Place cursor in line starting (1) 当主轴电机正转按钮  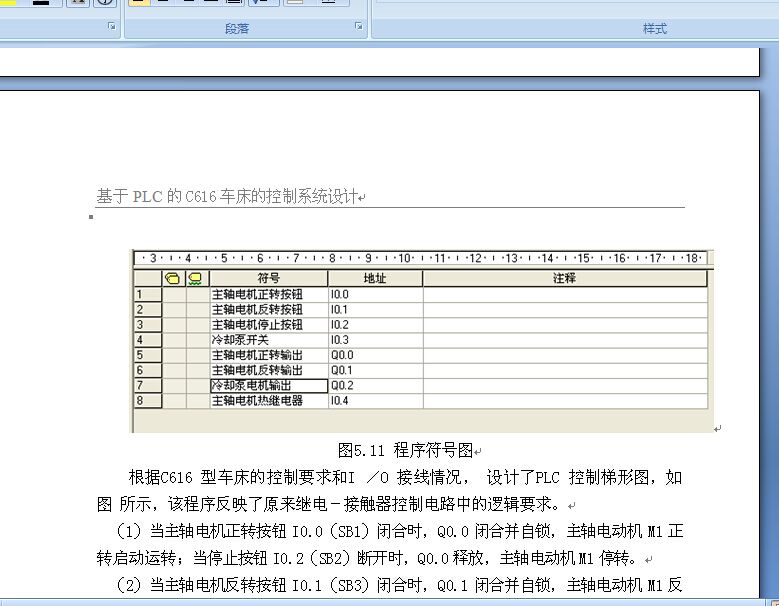click(399, 531)
